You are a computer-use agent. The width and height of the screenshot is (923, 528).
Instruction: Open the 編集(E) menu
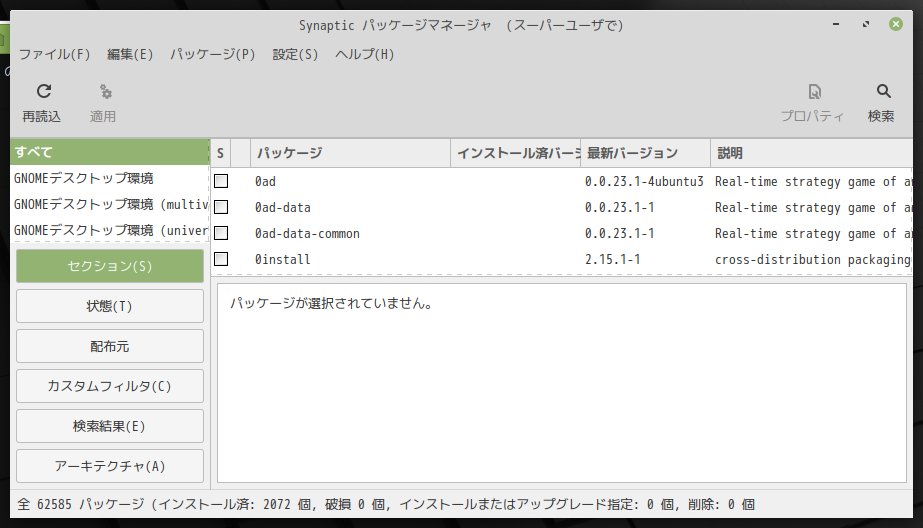click(130, 54)
